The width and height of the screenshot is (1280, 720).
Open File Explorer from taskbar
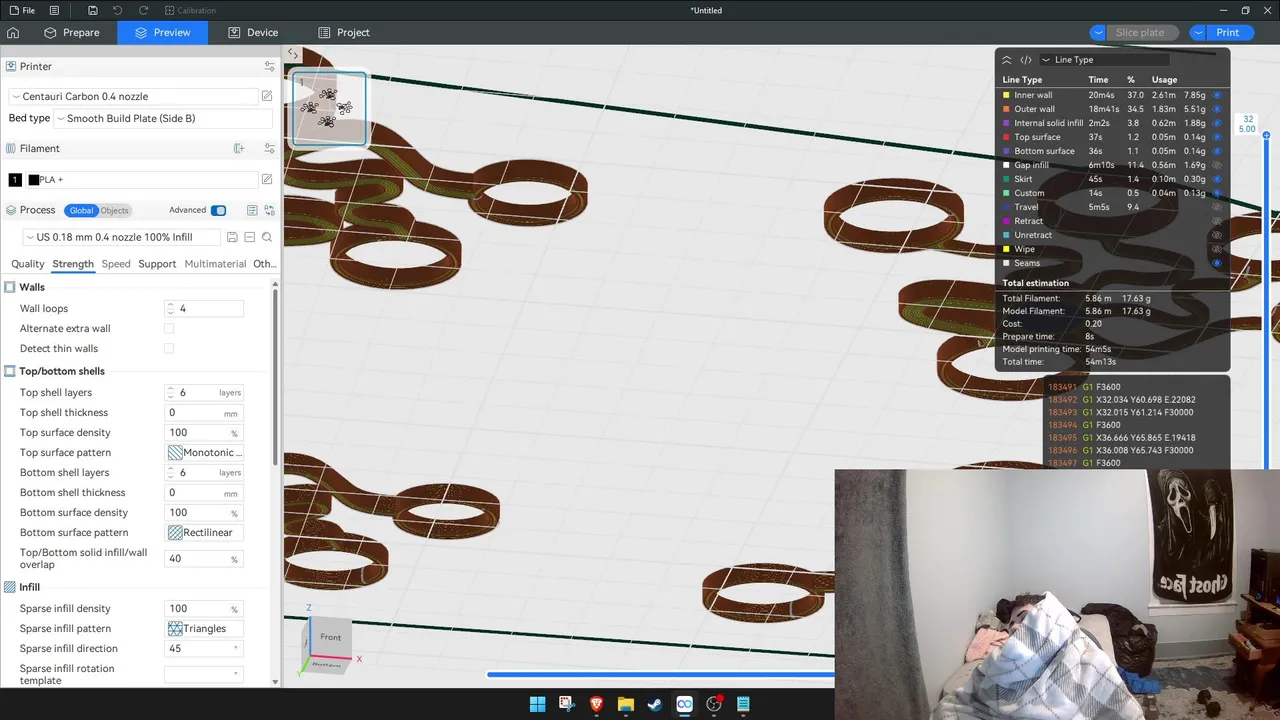click(626, 704)
